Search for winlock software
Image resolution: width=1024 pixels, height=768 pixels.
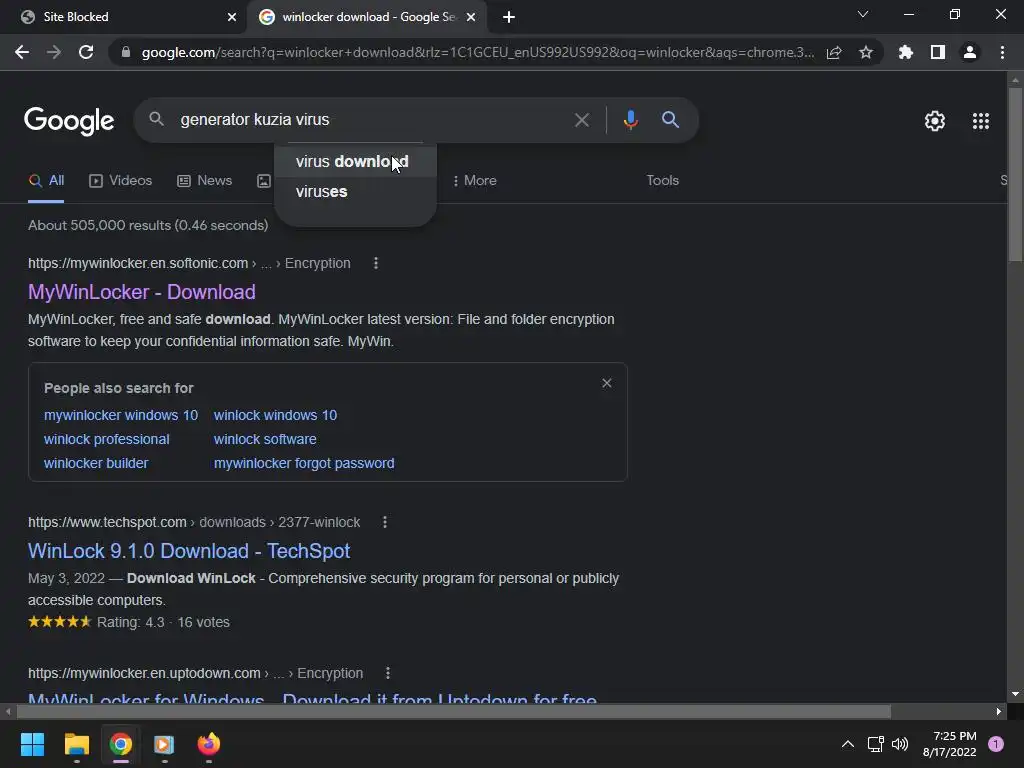(265, 440)
